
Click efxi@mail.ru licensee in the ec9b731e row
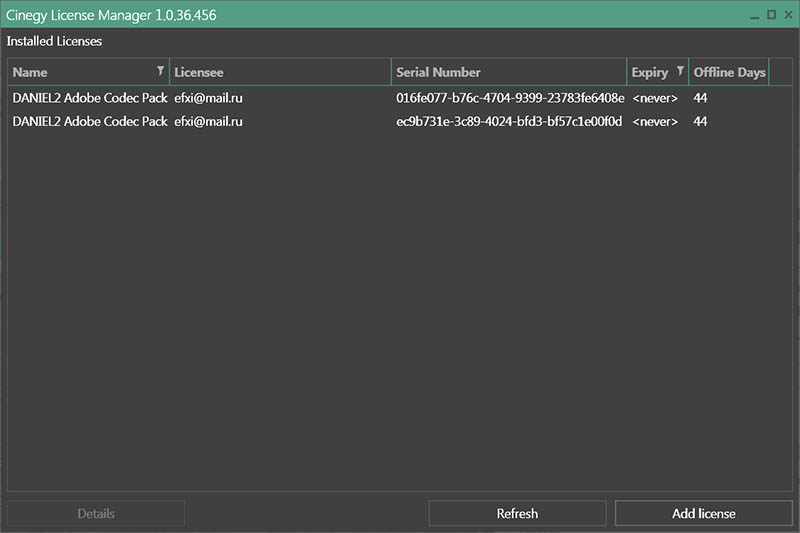(208, 121)
